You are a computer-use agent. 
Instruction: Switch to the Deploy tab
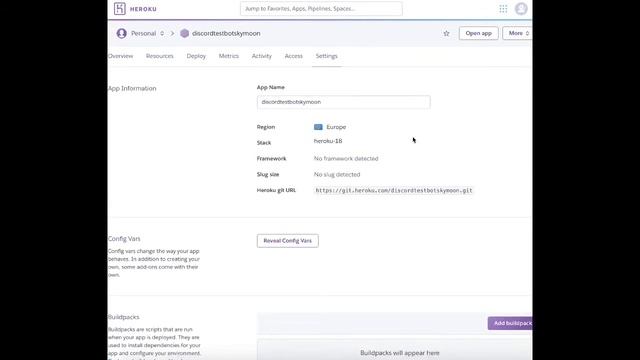click(x=196, y=56)
